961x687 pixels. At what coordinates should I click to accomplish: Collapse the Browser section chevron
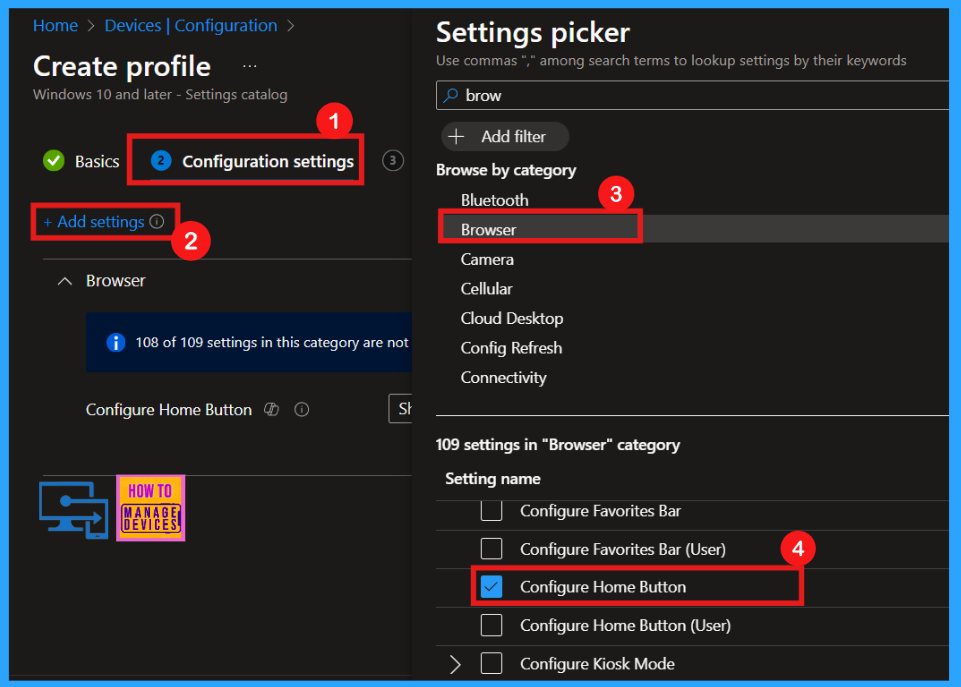[65, 281]
